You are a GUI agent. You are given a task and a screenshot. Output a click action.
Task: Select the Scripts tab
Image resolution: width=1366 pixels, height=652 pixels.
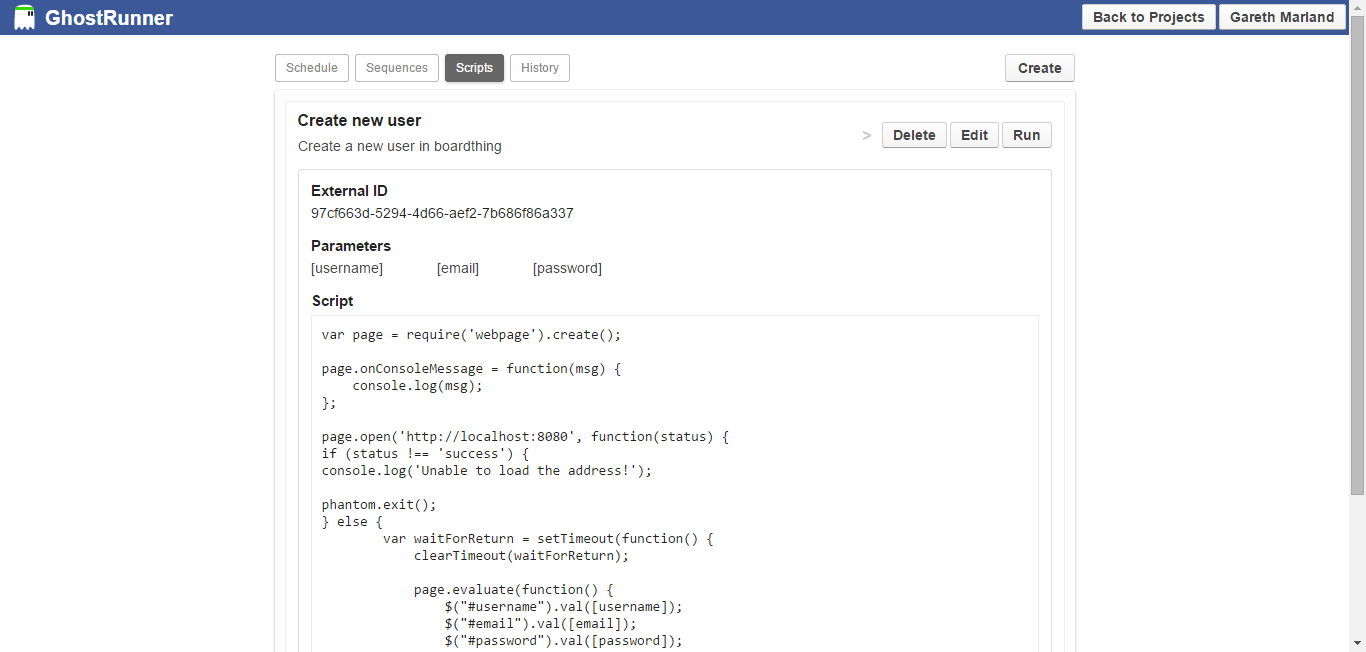474,68
